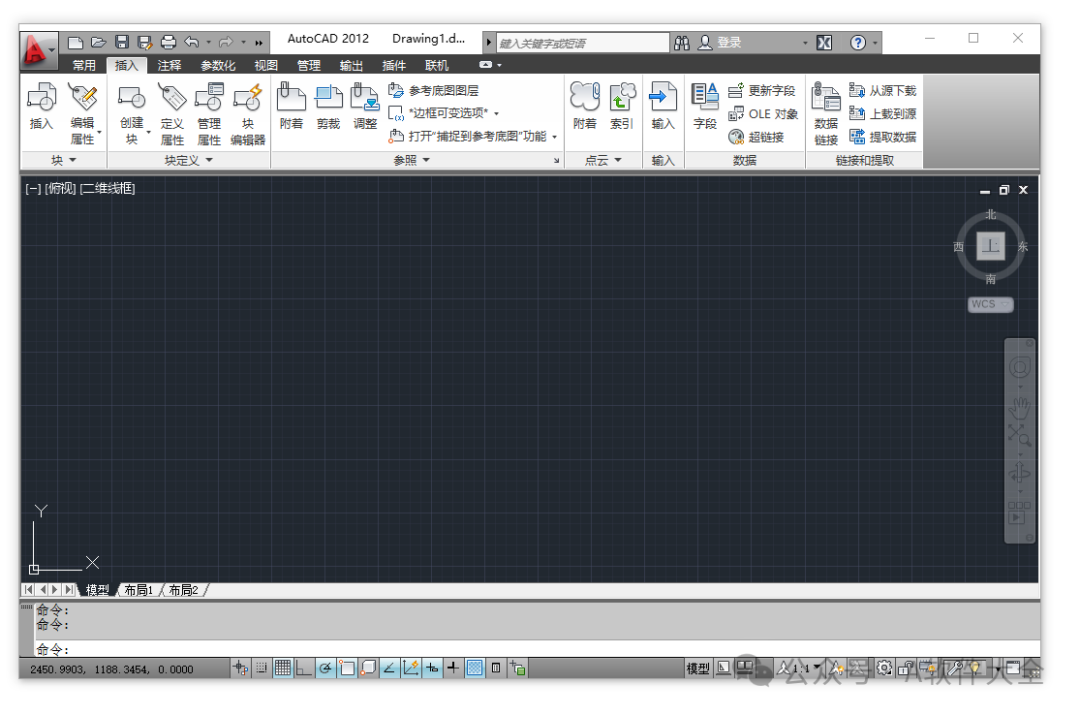Click the 索引 point cloud index icon
Image resolution: width=1080 pixels, height=715 pixels.
(x=622, y=106)
